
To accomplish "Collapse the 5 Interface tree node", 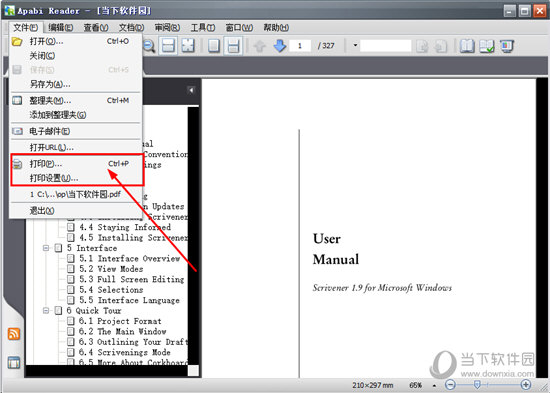I will tap(46, 248).
